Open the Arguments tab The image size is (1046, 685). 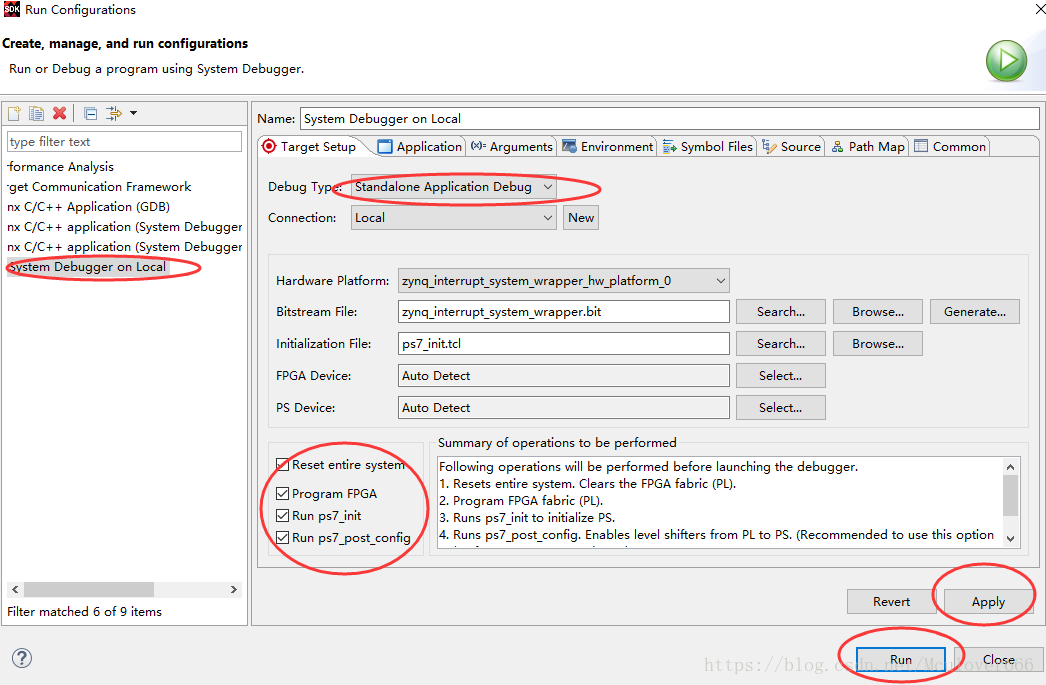[512, 146]
